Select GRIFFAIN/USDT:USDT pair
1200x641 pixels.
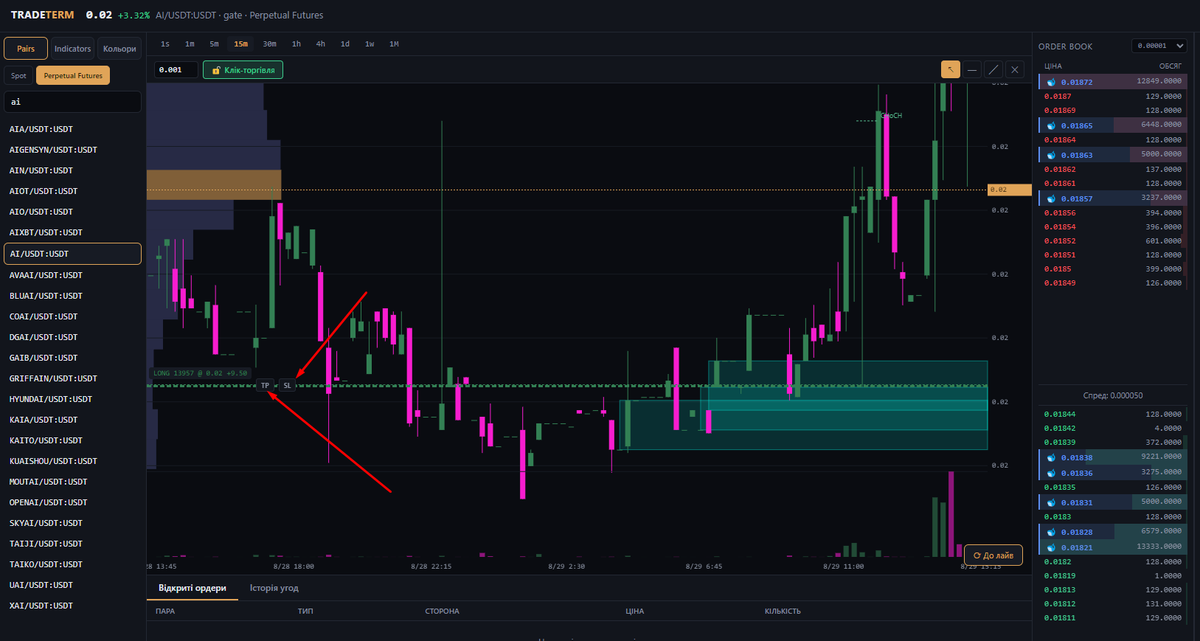[73, 378]
